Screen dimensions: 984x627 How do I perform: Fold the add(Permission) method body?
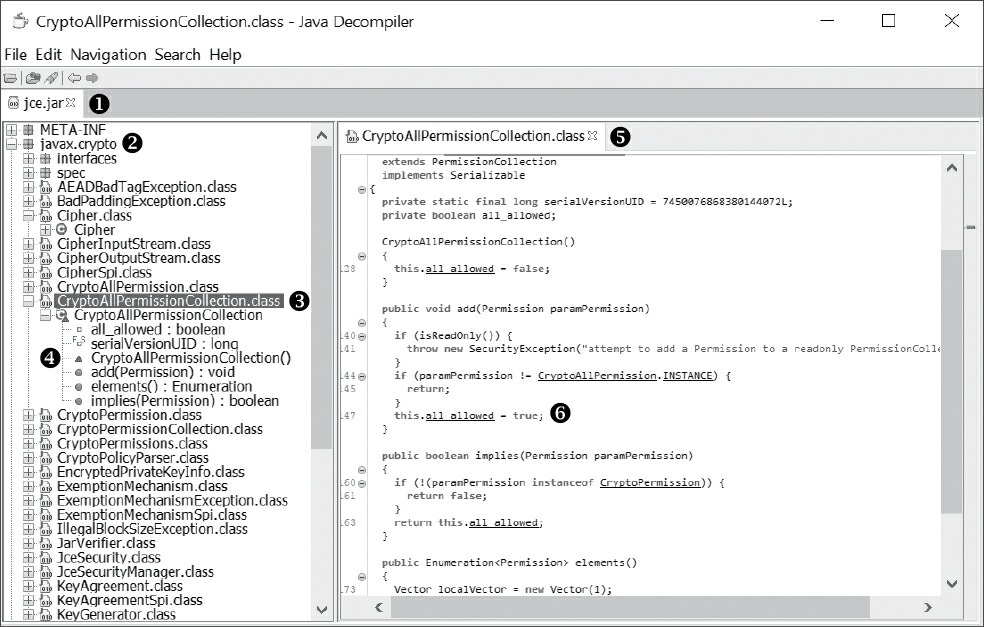click(x=361, y=323)
